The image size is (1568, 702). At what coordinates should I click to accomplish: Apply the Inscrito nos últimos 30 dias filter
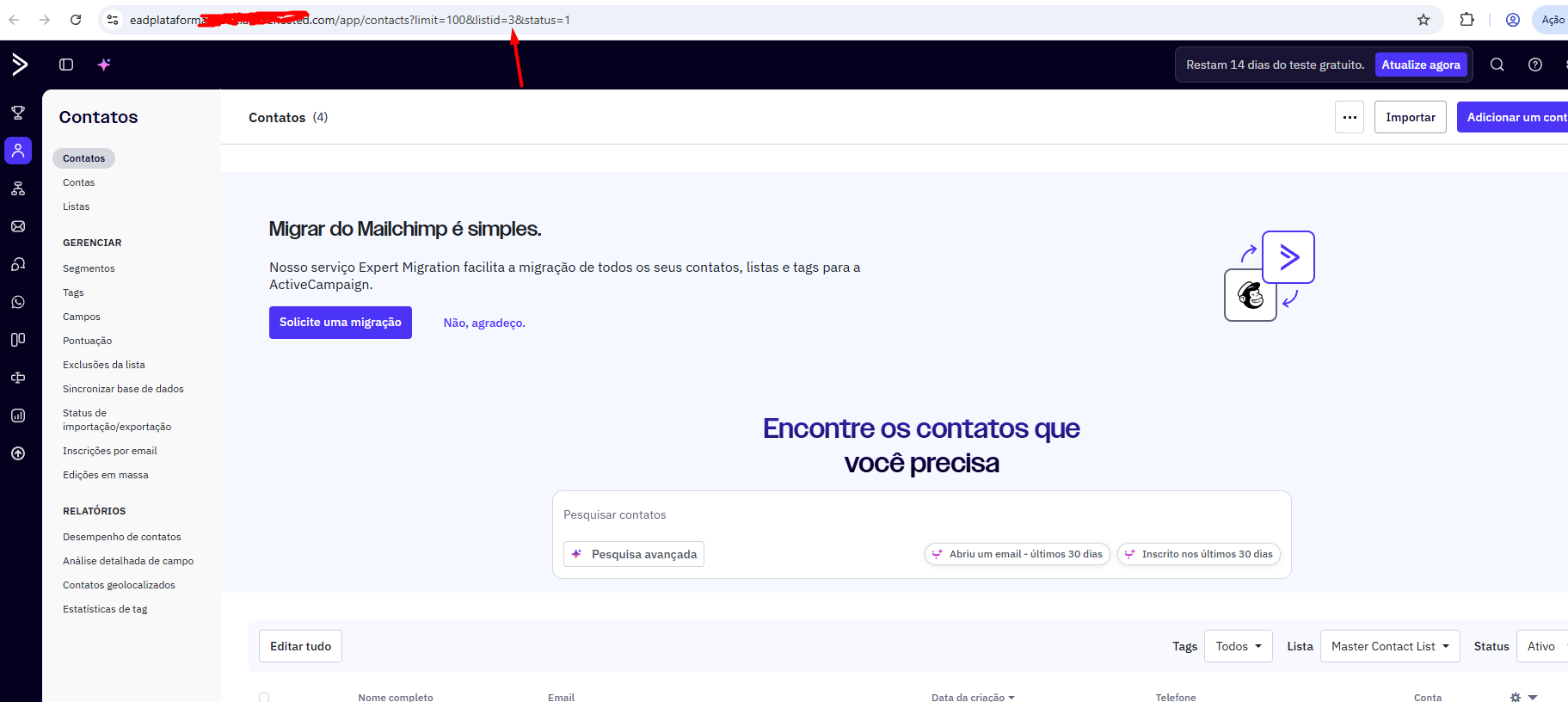[x=1199, y=554]
